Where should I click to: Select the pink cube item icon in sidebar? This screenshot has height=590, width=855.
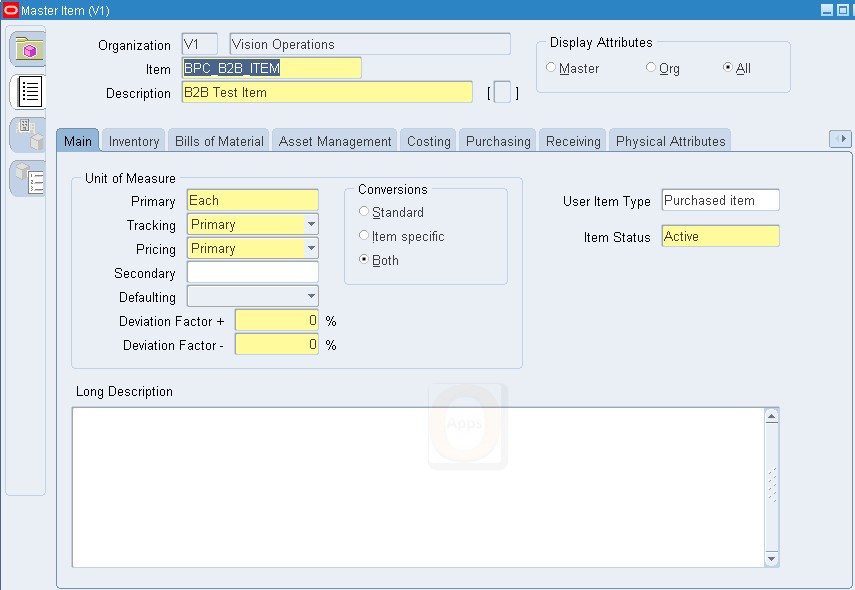[x=27, y=47]
